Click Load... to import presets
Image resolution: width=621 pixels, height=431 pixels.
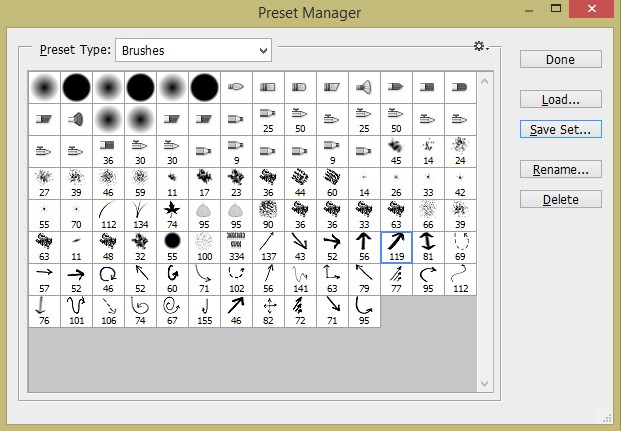pyautogui.click(x=560, y=99)
